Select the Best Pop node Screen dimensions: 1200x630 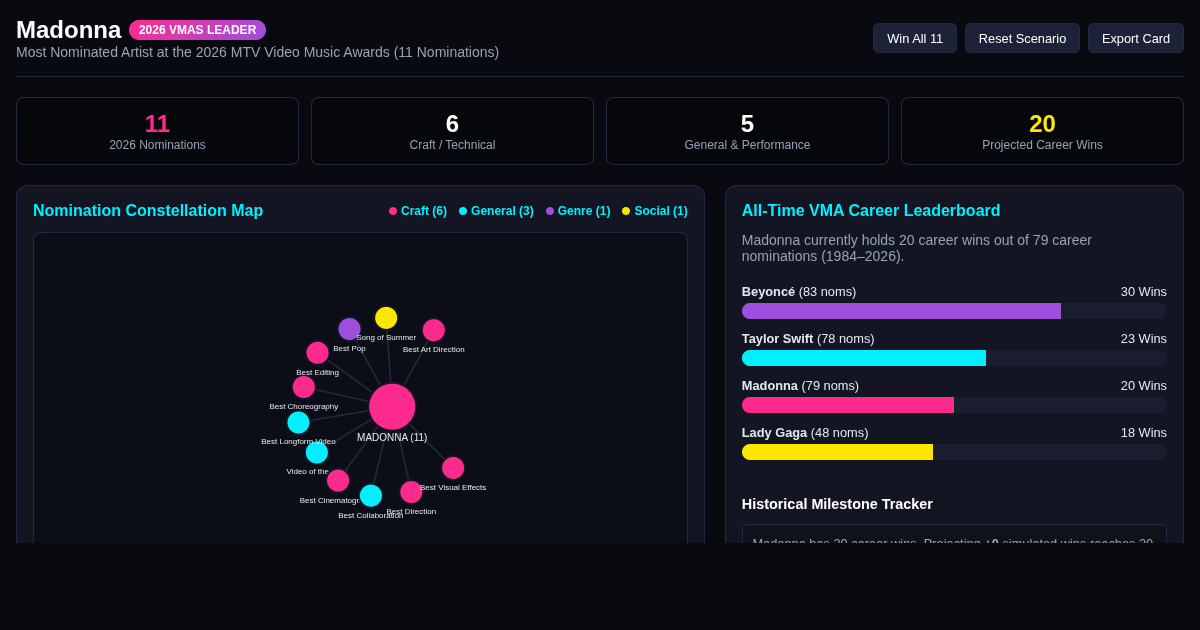[349, 329]
